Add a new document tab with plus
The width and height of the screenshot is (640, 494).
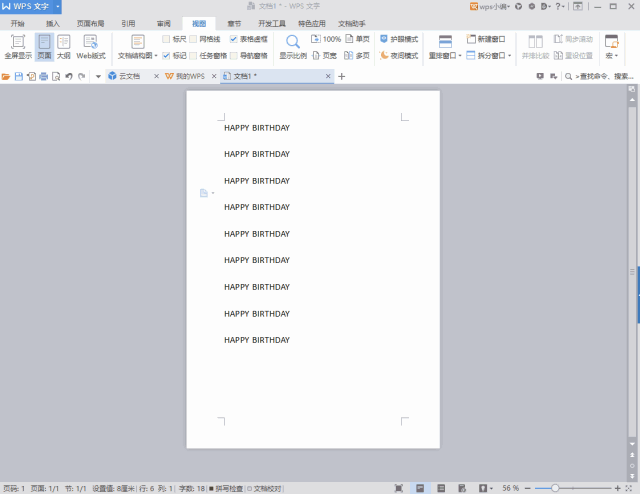(x=342, y=76)
